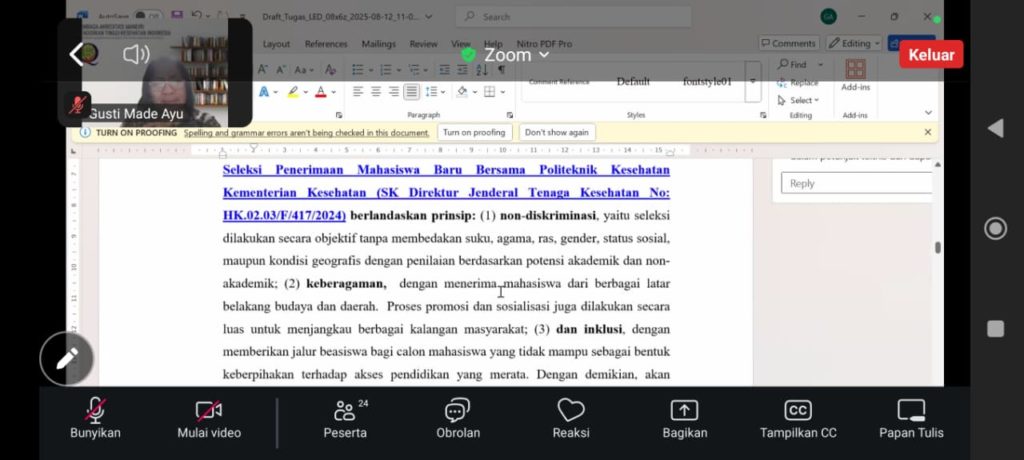Open the document filename dropdown arrow
The height and width of the screenshot is (460, 1024).
[428, 17]
